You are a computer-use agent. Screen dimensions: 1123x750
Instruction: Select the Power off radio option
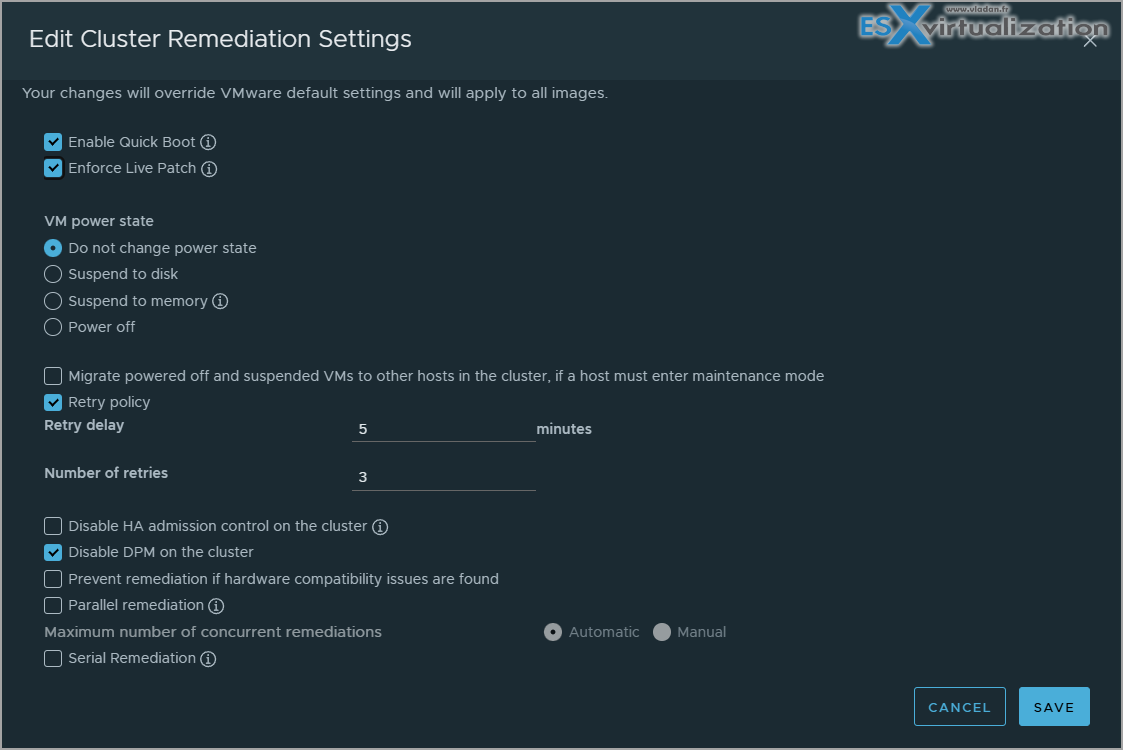(x=53, y=327)
